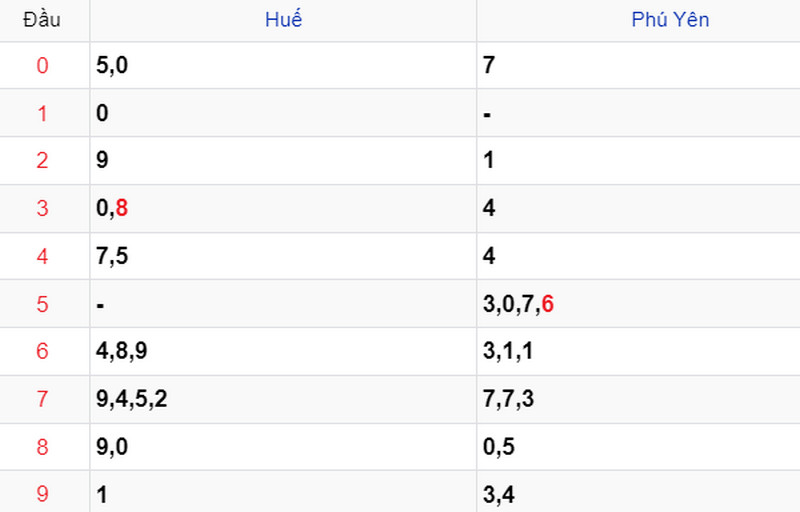
Task: Click Huế cell showing 9,4,5,2
Action: click(283, 399)
